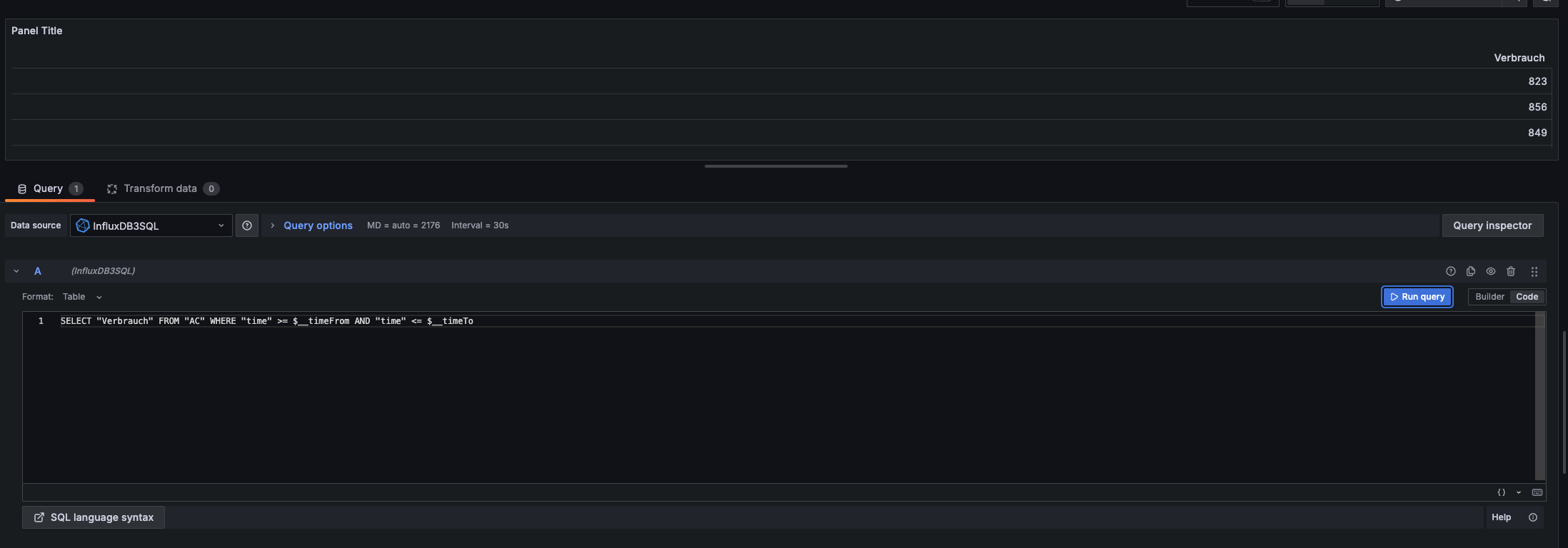Open query help for query A
Viewport: 1568px width, 548px height.
(x=1450, y=271)
